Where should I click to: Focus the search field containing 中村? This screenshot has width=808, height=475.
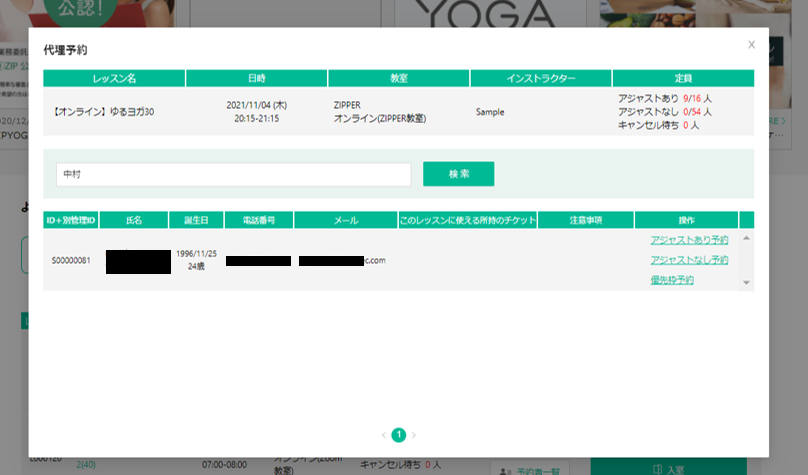click(233, 175)
